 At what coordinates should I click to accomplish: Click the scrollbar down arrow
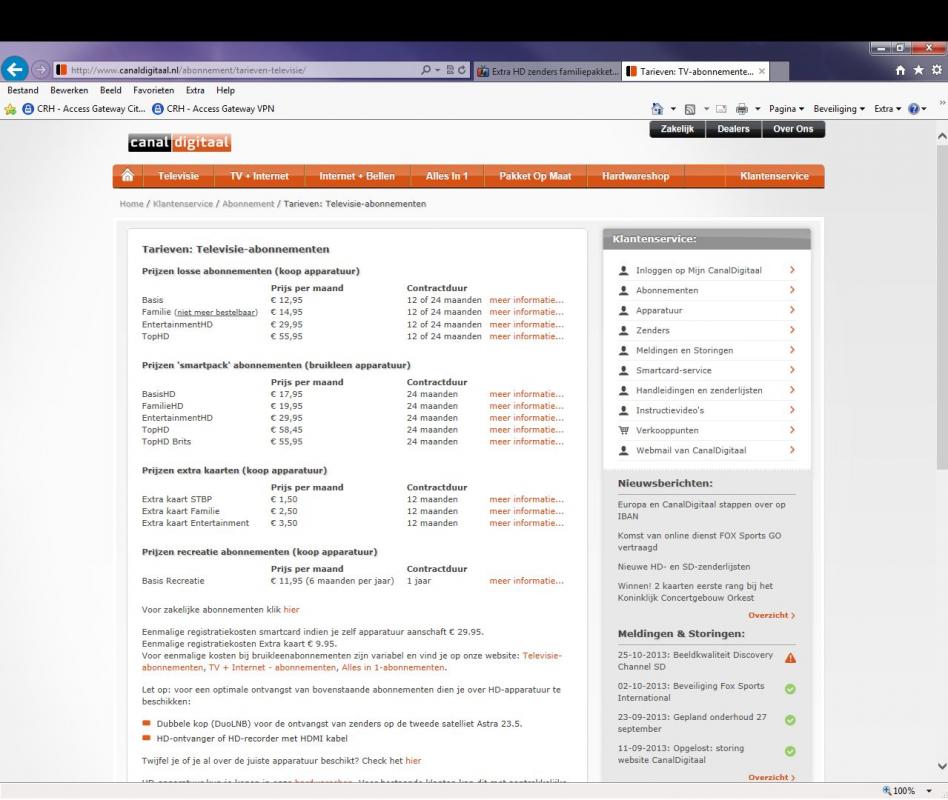pyautogui.click(x=942, y=766)
